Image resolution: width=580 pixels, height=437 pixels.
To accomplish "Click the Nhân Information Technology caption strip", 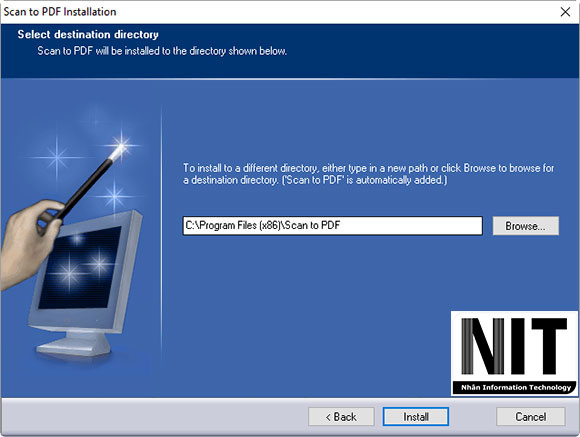I will click(x=515, y=387).
